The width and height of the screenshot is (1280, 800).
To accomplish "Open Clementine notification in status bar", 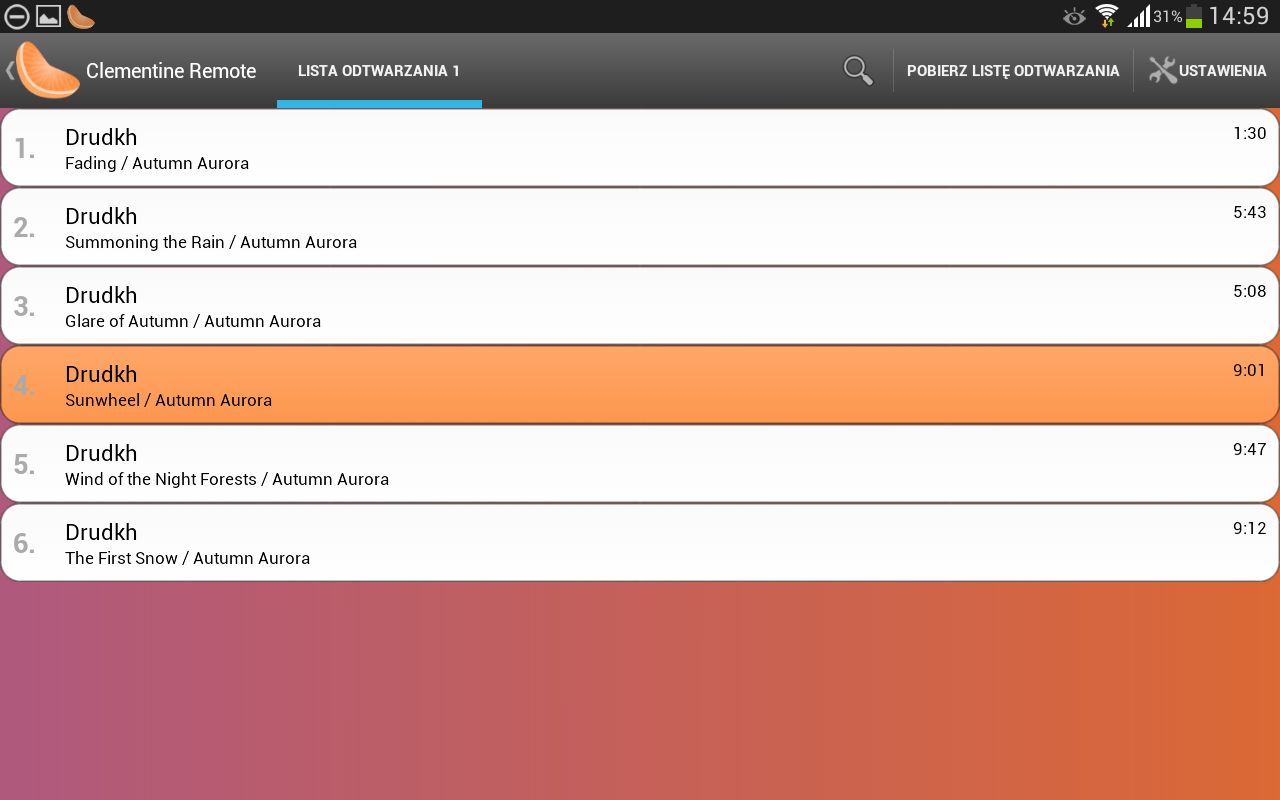I will tap(81, 16).
